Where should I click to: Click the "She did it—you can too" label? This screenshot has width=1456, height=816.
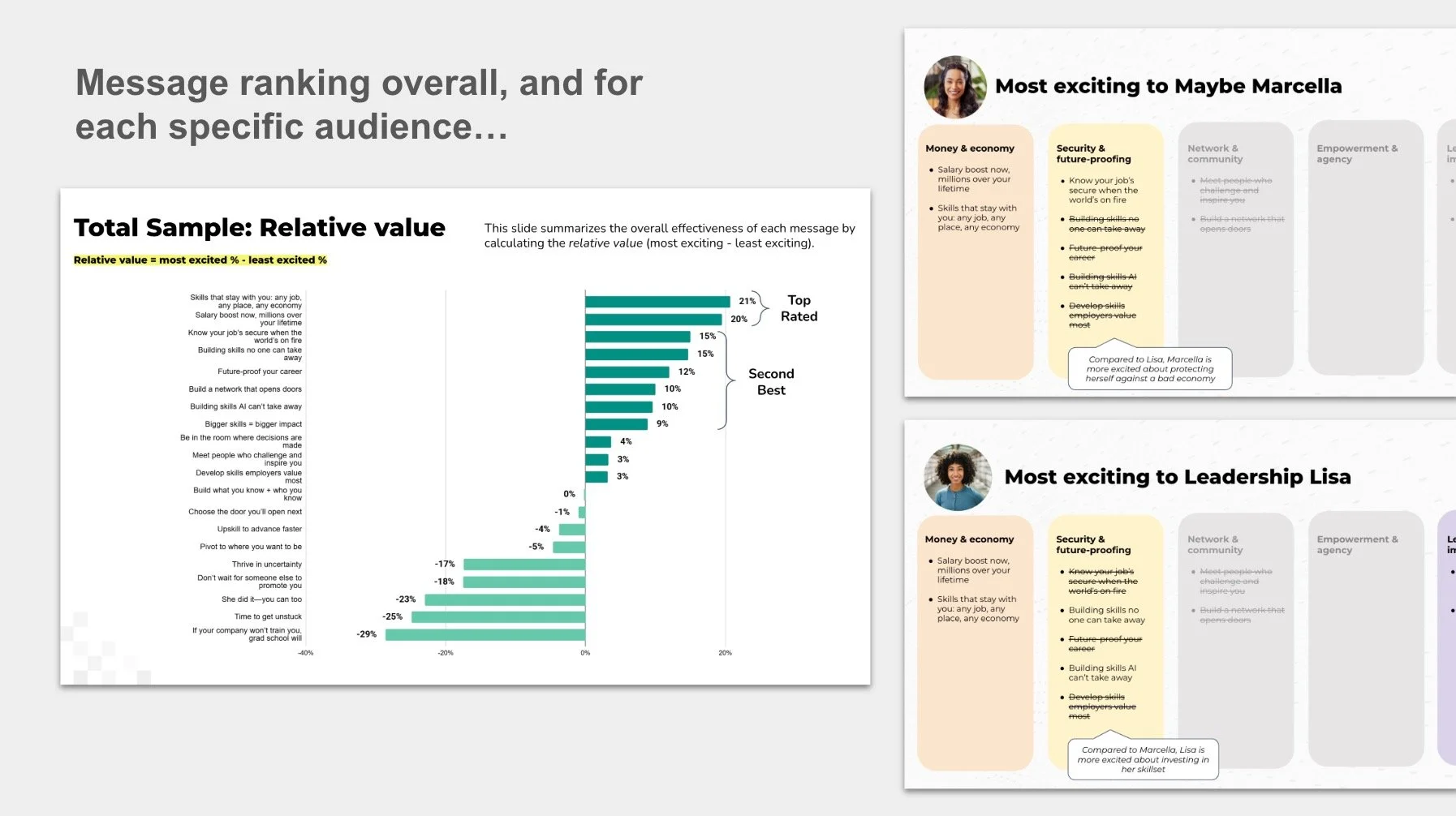pyautogui.click(x=261, y=599)
